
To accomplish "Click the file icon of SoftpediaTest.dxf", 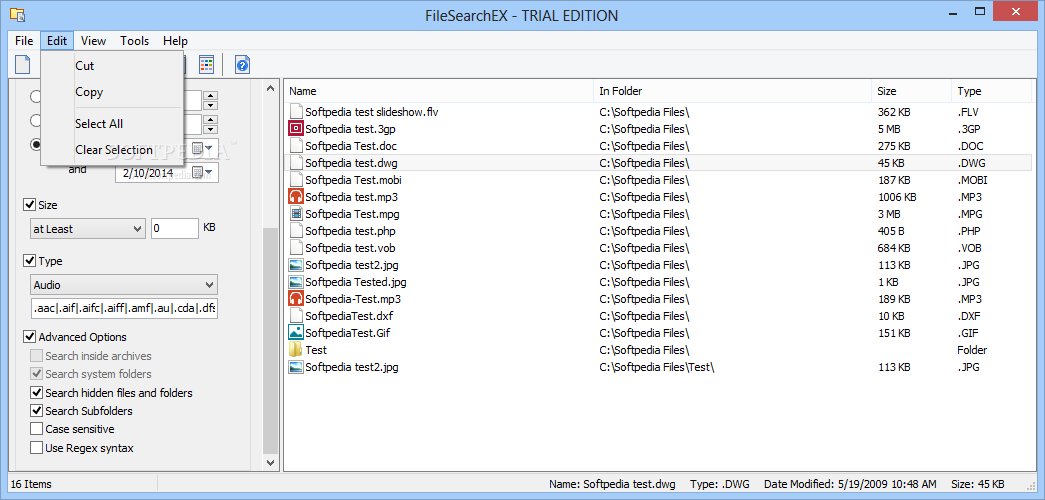I will tap(296, 316).
